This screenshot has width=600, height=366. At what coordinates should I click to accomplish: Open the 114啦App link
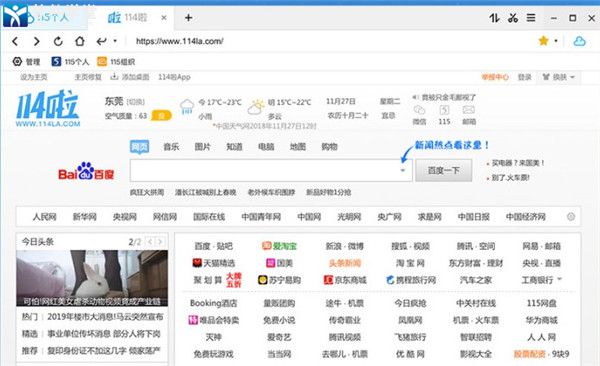[x=174, y=77]
